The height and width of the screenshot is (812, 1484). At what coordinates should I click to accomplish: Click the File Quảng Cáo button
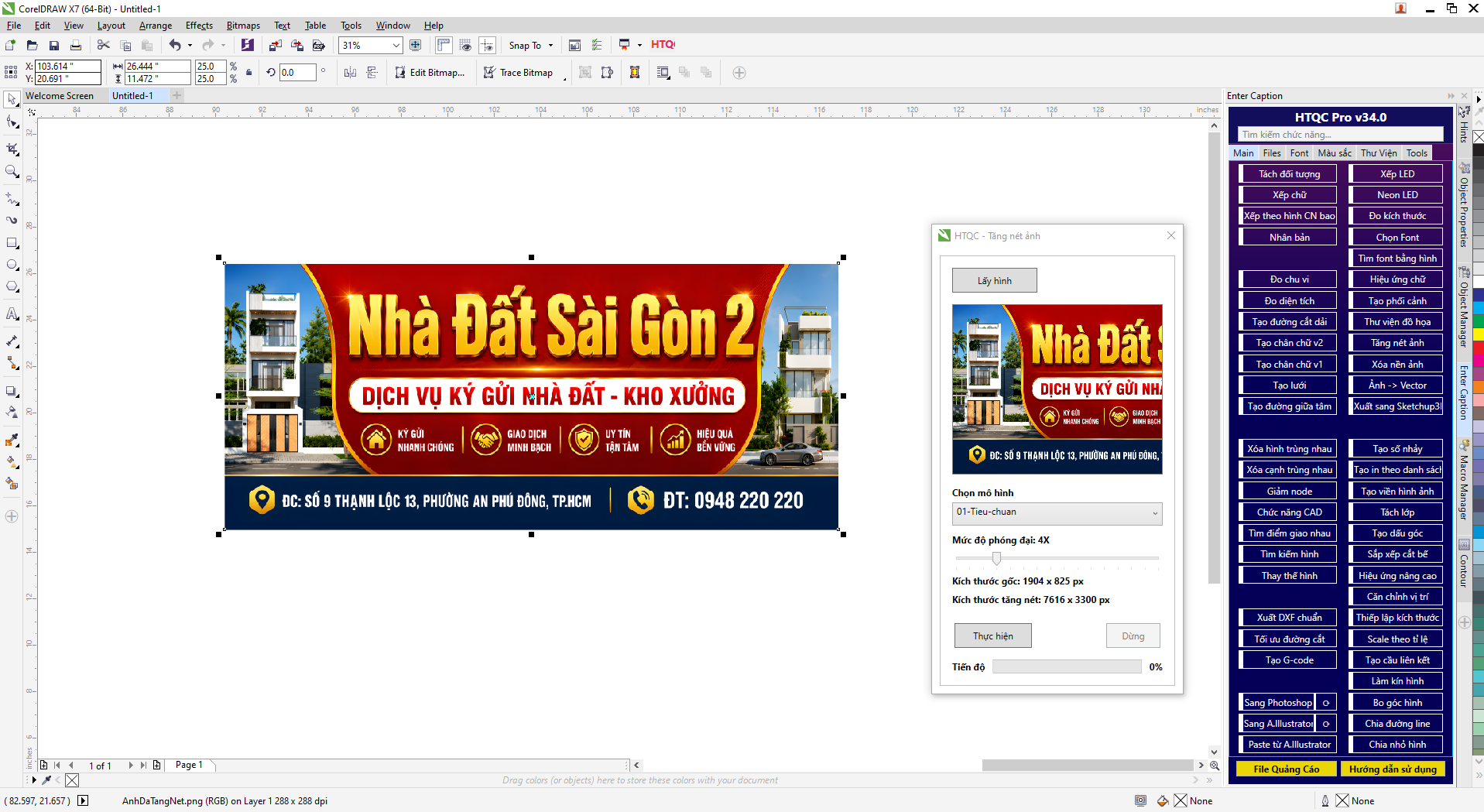coord(1286,769)
